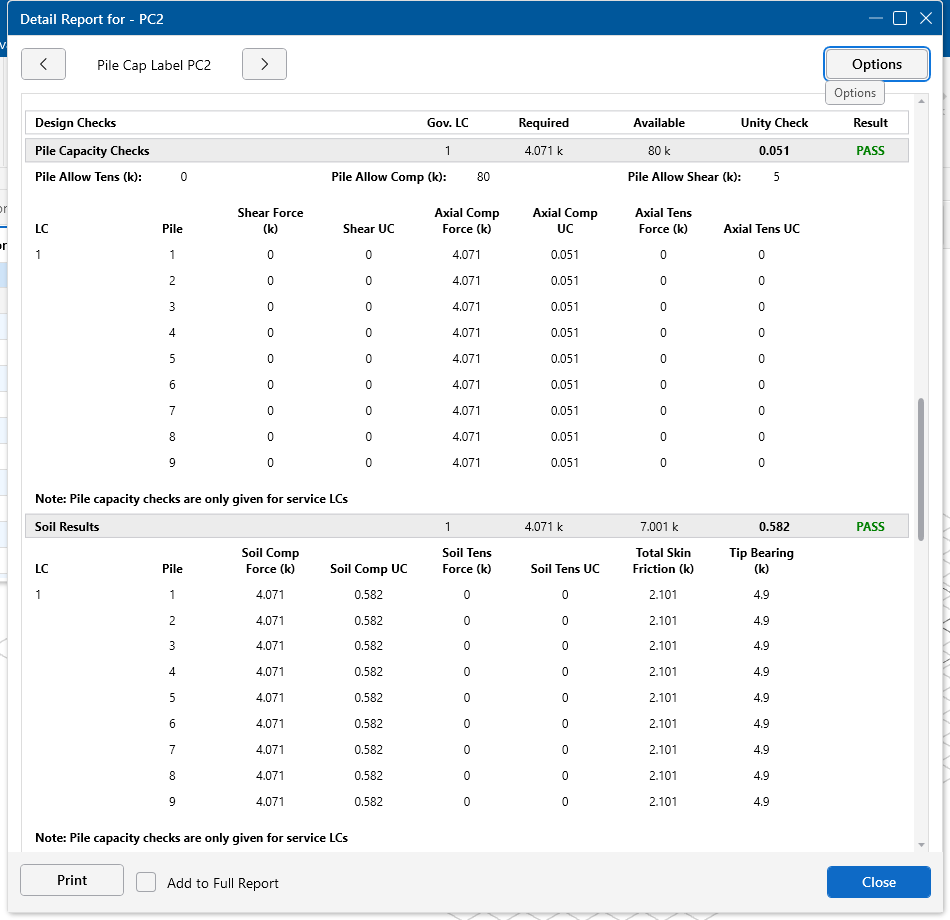This screenshot has width=950, height=920.
Task: Click the PASS result for Pile Capacity Checks
Action: (x=870, y=151)
